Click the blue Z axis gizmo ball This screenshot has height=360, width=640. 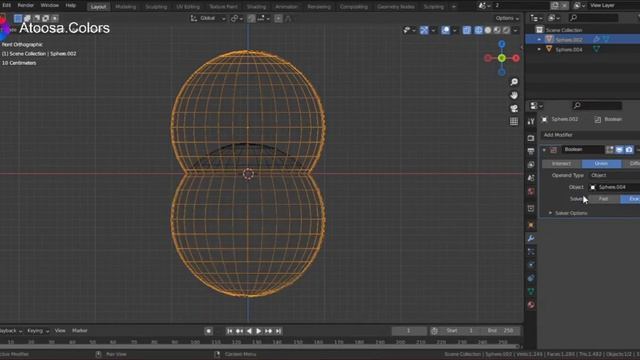(502, 44)
